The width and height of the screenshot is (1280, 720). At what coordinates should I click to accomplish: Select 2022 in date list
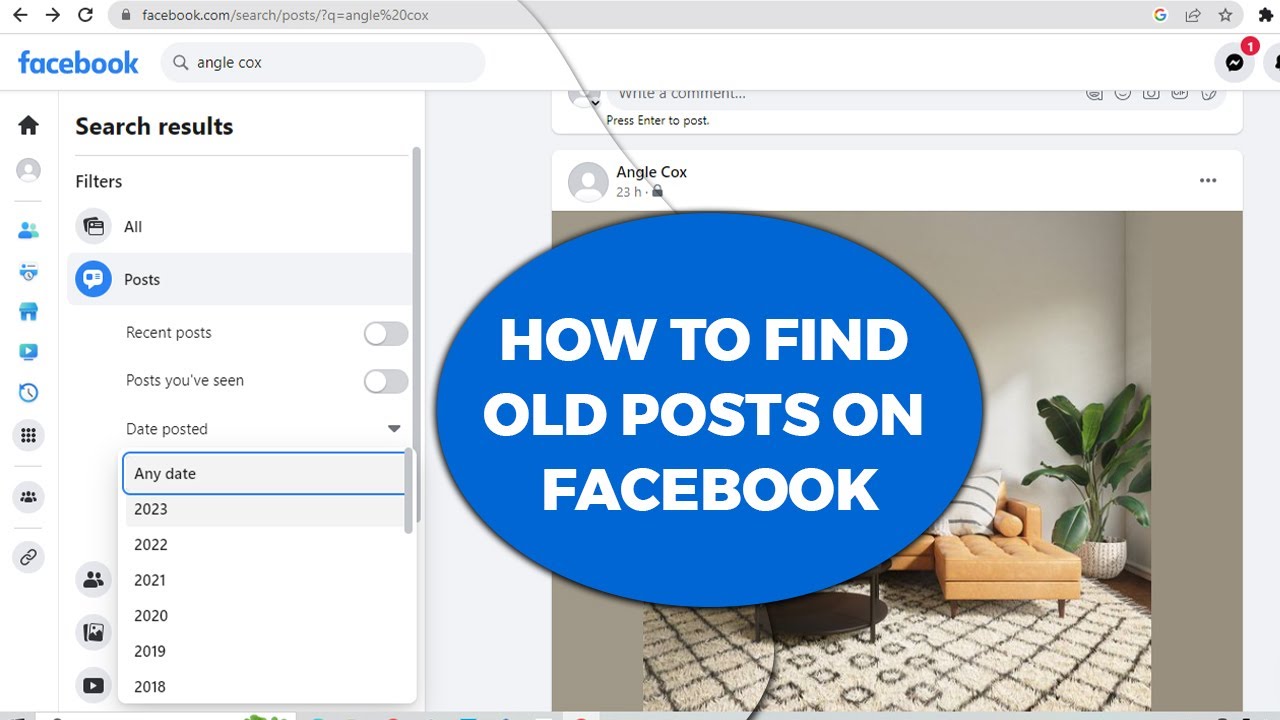[x=264, y=545]
